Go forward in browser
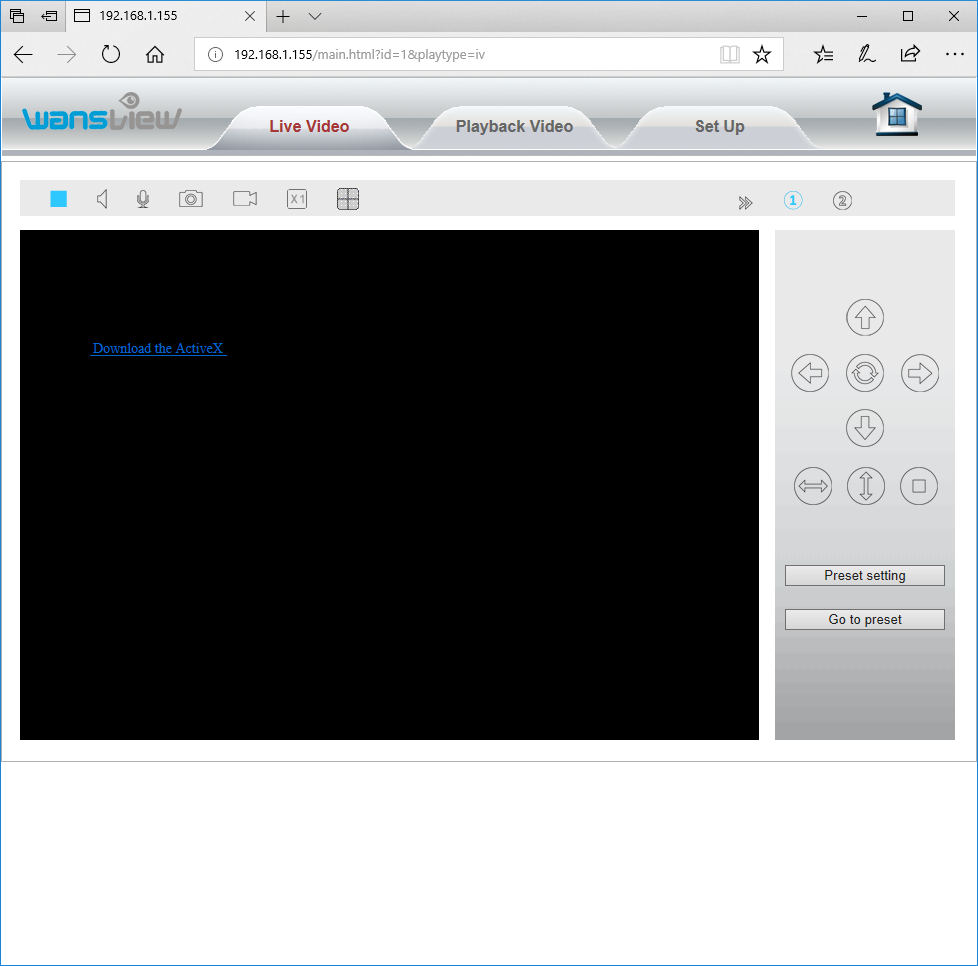978x966 pixels. [67, 55]
